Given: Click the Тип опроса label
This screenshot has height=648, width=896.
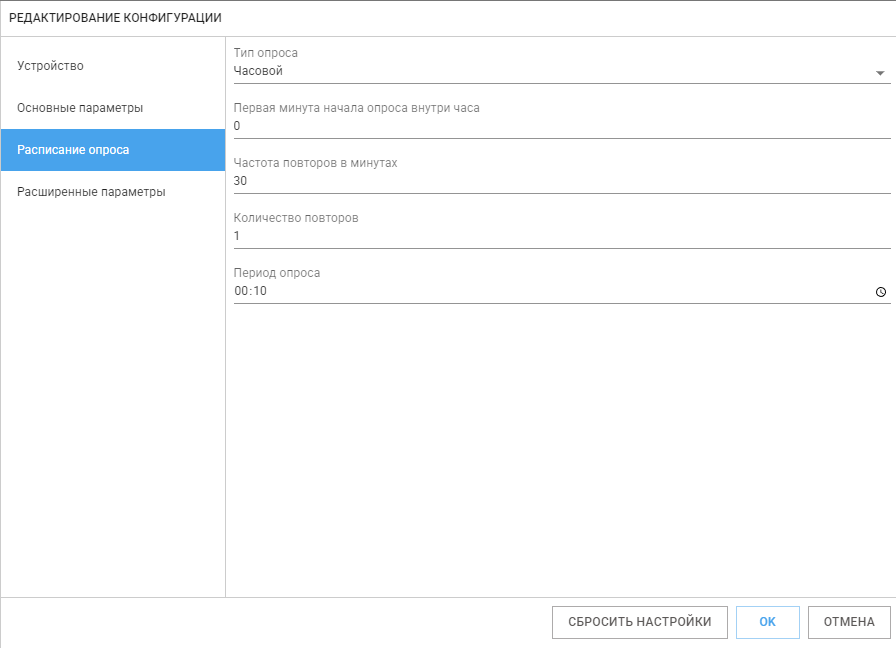Looking at the screenshot, I should click(x=266, y=53).
